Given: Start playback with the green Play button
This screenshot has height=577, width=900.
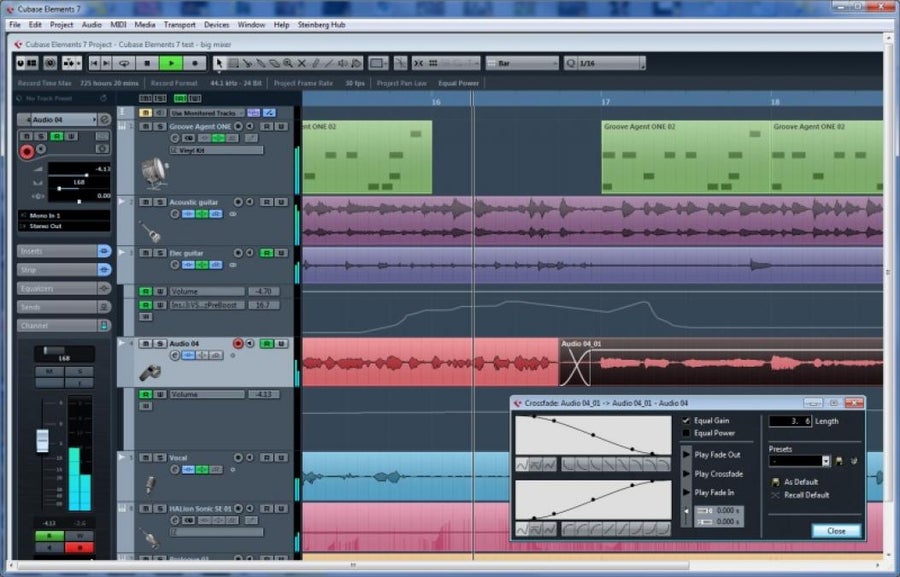Looking at the screenshot, I should tap(171, 63).
